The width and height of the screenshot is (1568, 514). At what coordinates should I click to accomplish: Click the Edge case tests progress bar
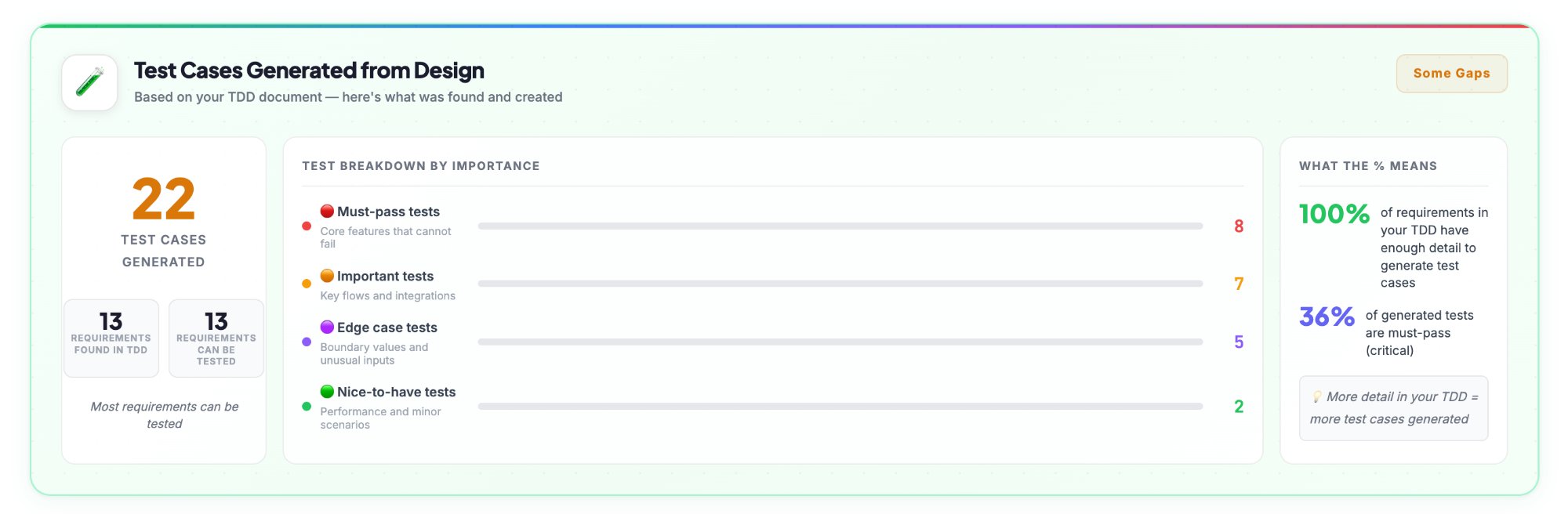840,342
